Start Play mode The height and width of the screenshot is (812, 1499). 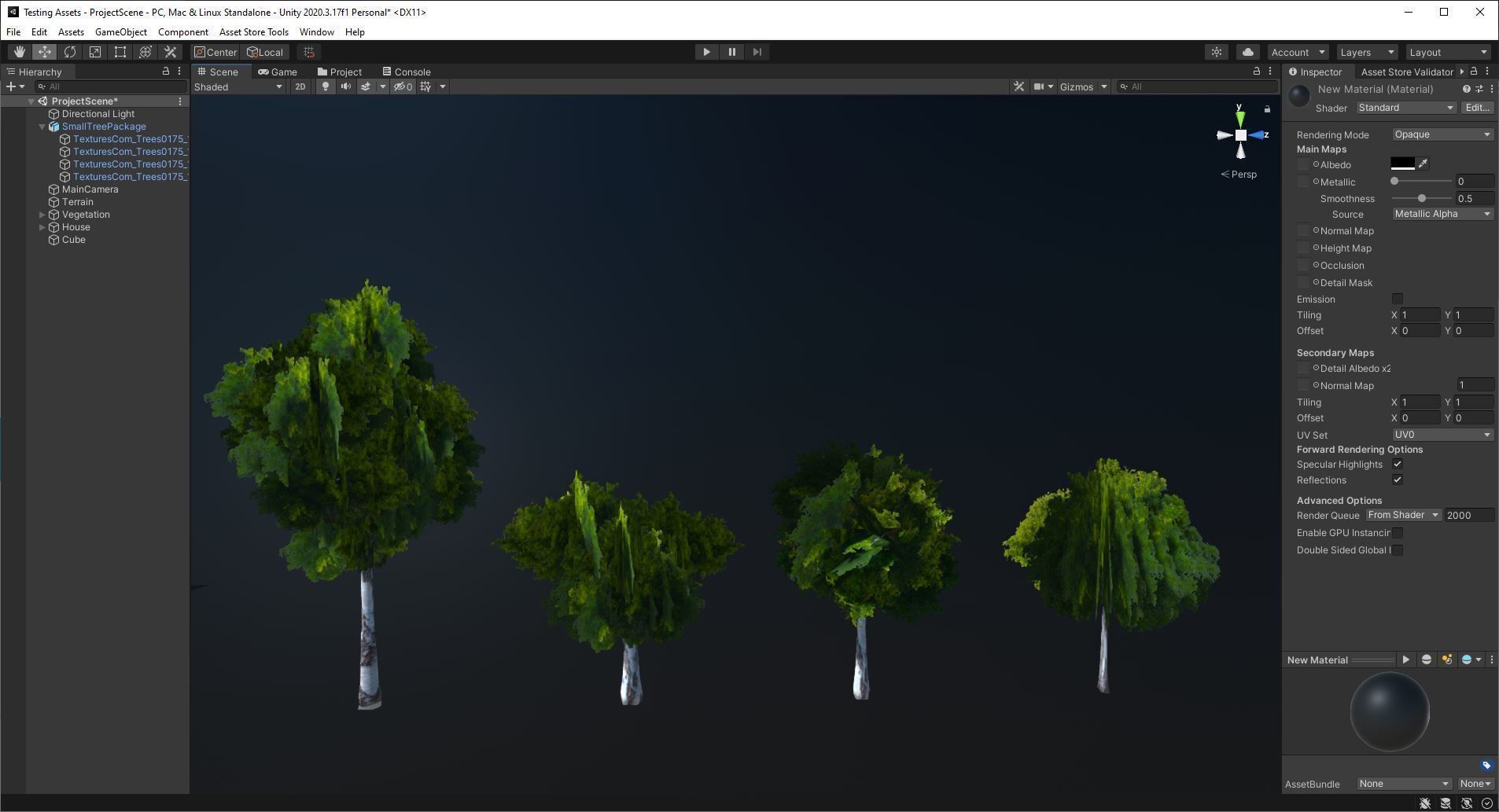[x=706, y=52]
